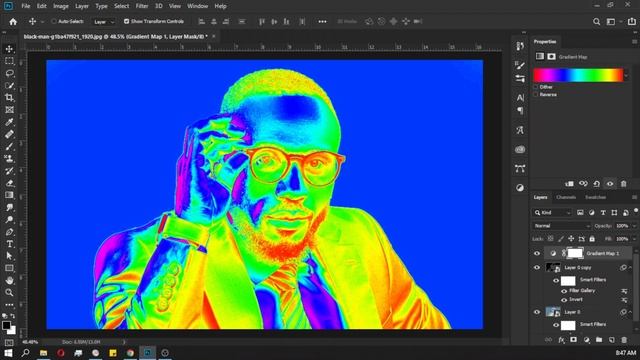
Task: Add layer style fx icon
Action: [x=561, y=340]
